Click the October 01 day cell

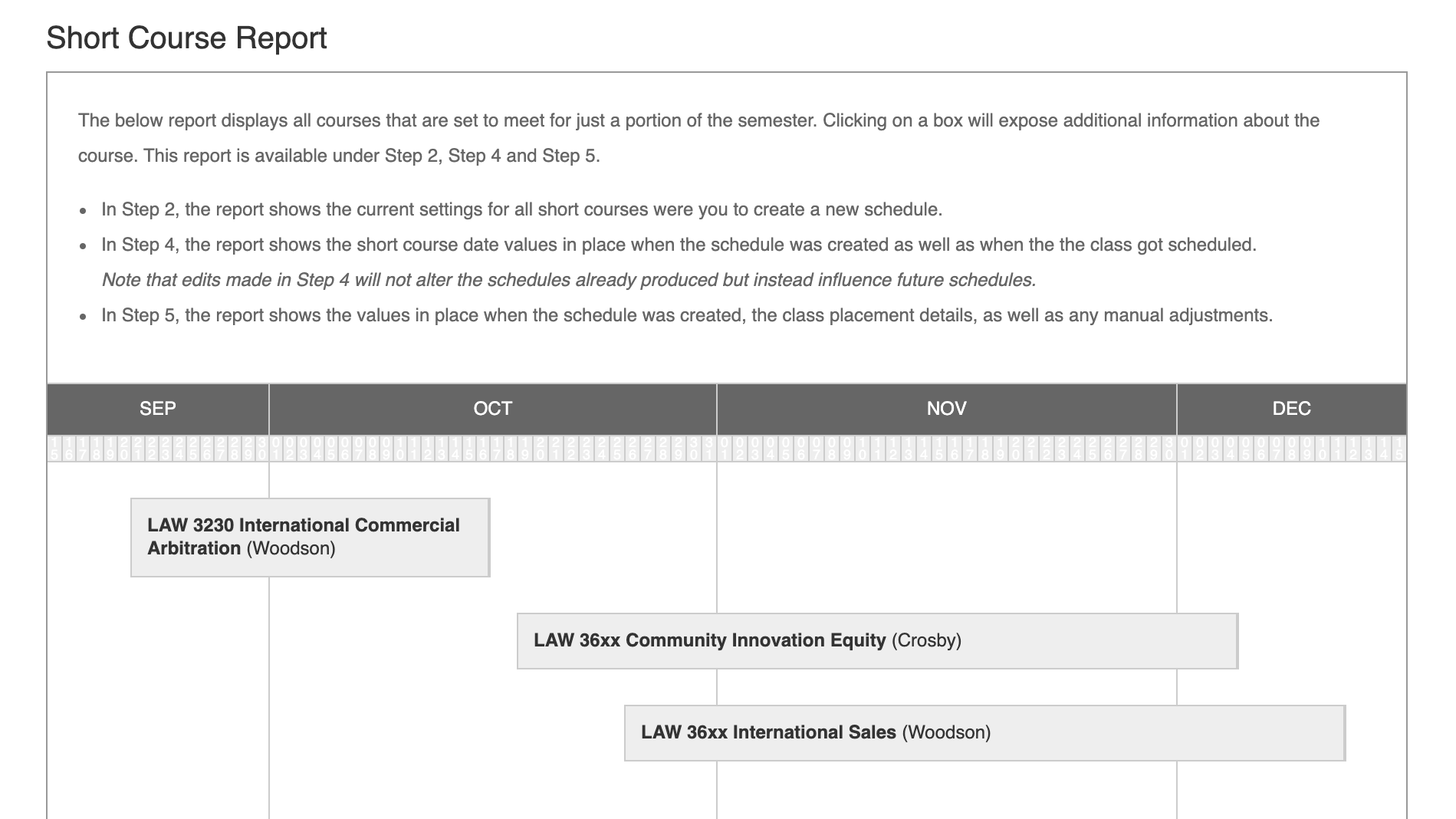[x=277, y=449]
